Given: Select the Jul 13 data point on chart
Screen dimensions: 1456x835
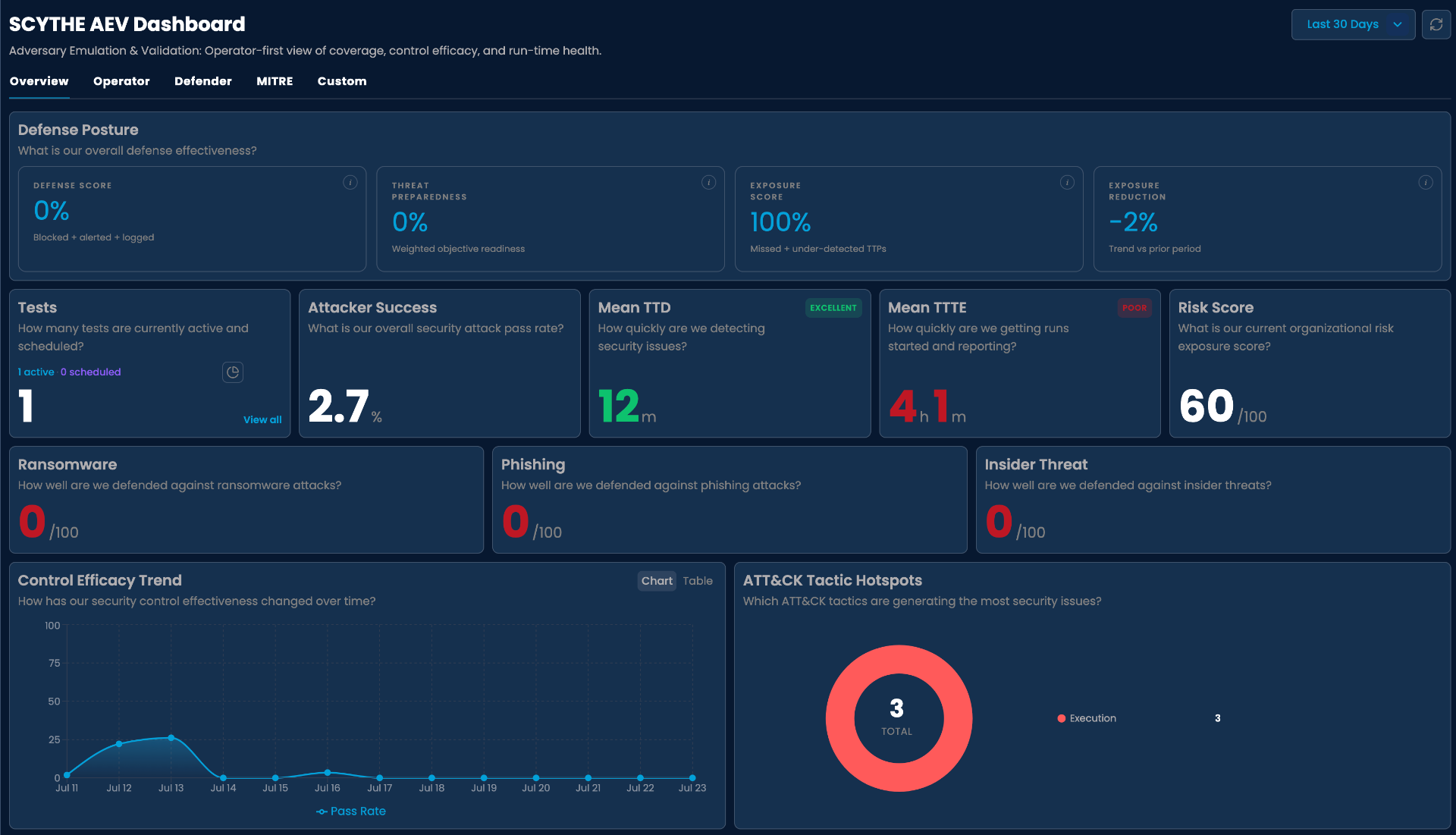Looking at the screenshot, I should pos(171,737).
